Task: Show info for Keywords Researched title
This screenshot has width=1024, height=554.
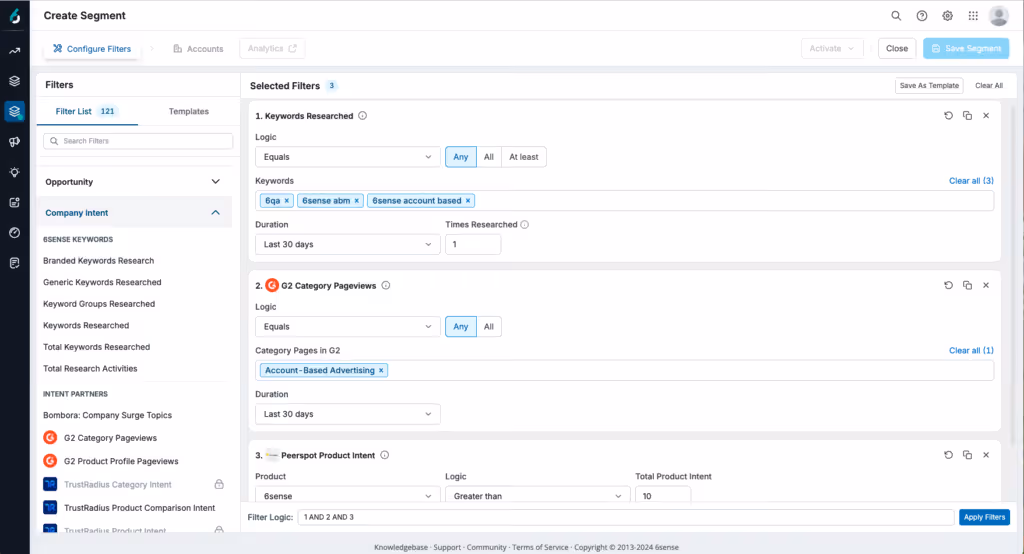Action: click(362, 116)
